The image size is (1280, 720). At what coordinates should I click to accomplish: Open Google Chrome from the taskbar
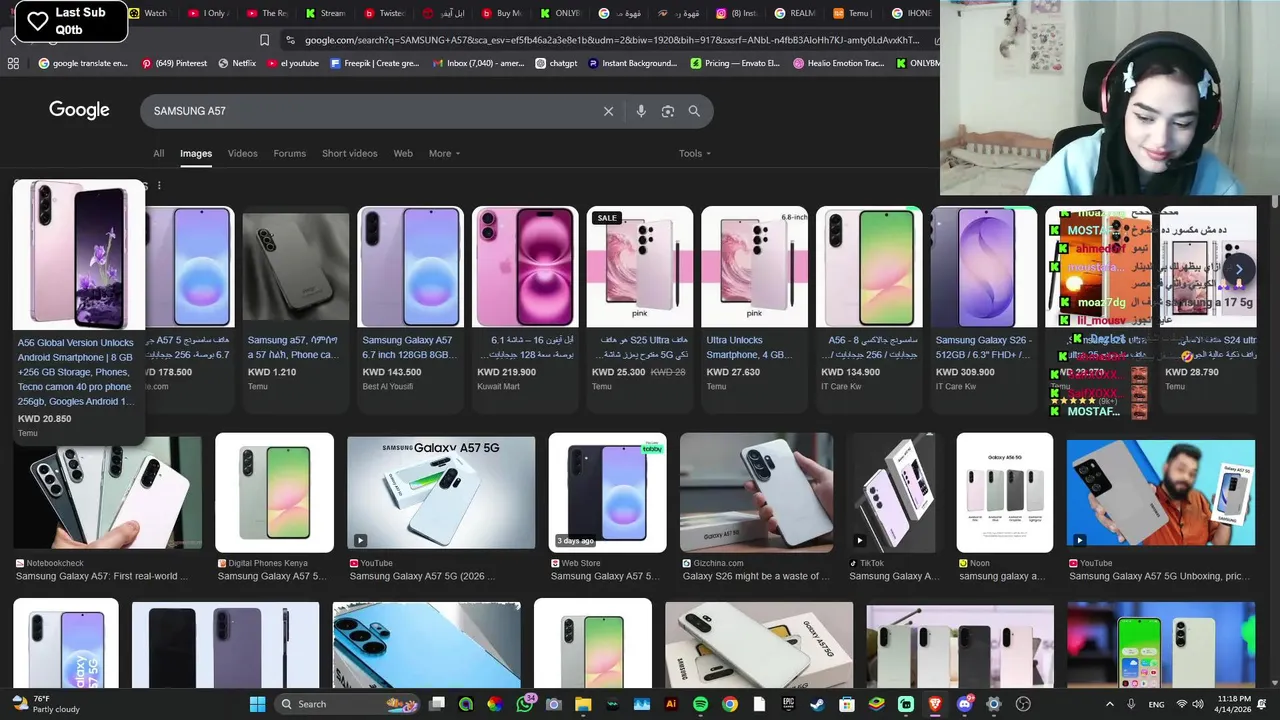coord(730,704)
